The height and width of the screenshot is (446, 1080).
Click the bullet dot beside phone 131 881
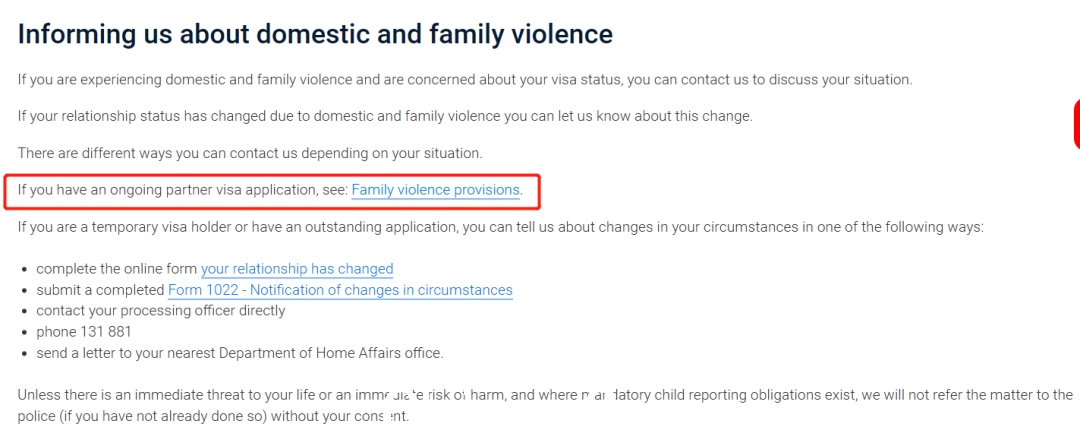click(25, 333)
